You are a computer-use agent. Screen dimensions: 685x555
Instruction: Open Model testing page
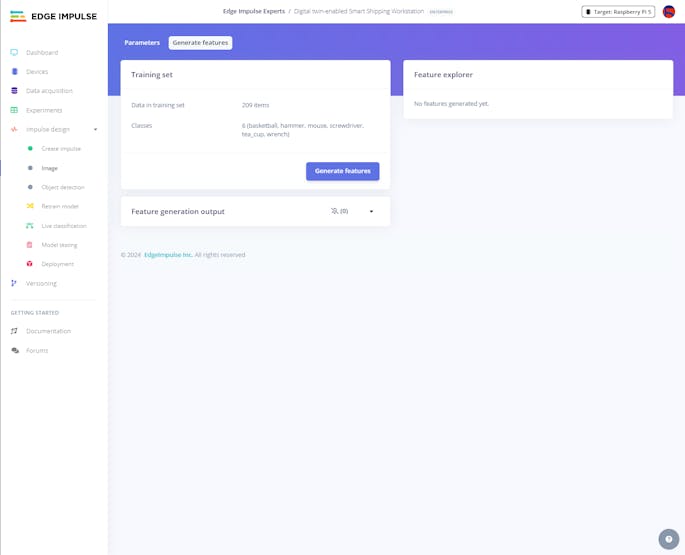tap(59, 245)
